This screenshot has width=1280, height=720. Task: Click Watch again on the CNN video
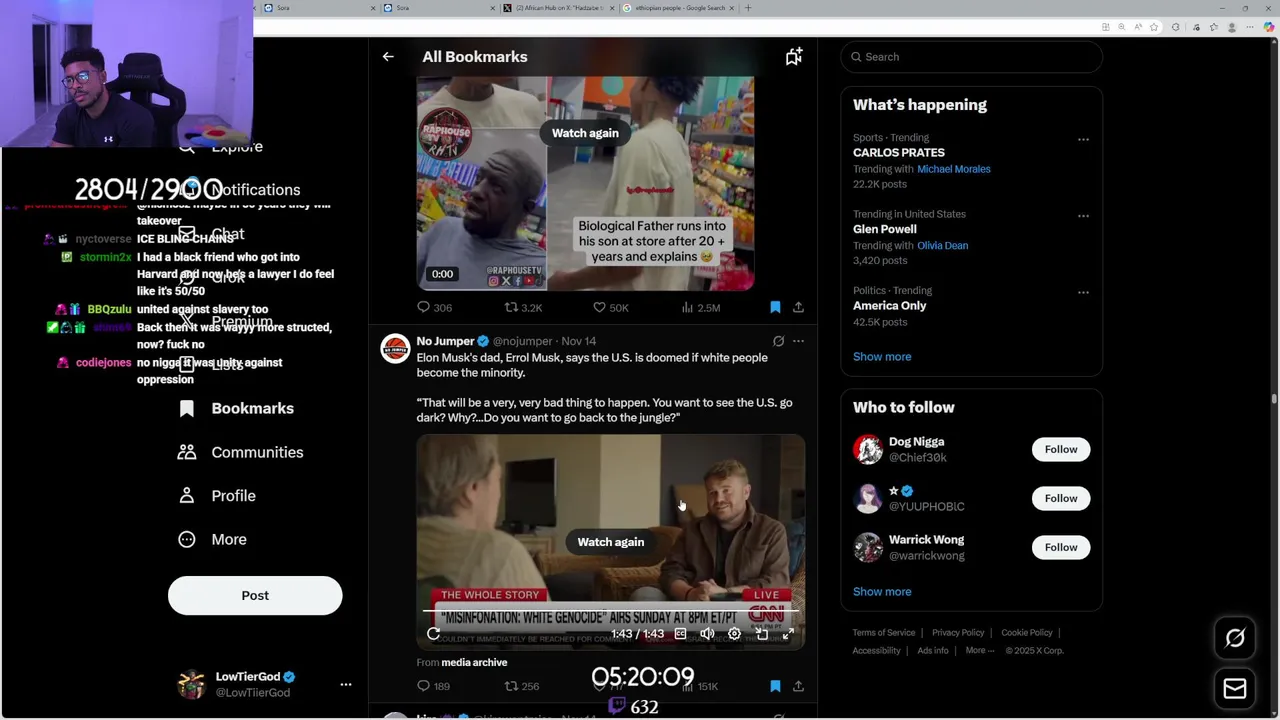[x=610, y=542]
